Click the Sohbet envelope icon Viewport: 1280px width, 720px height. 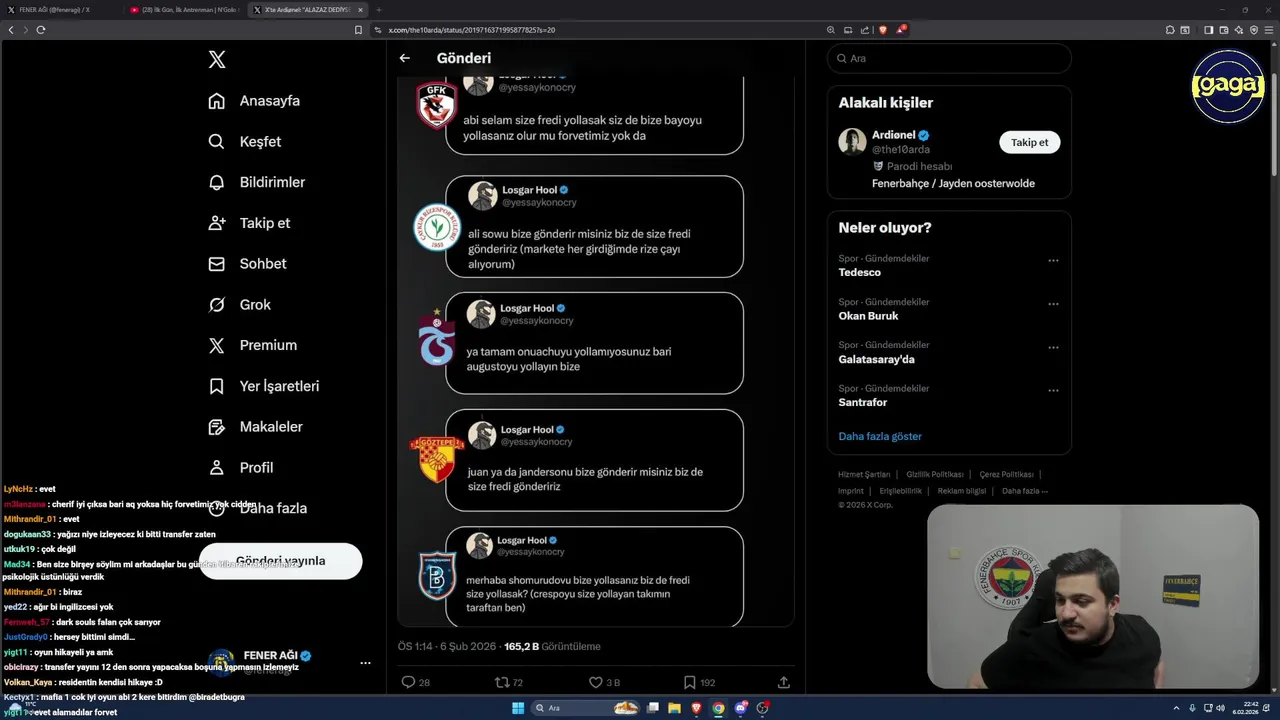tap(216, 264)
